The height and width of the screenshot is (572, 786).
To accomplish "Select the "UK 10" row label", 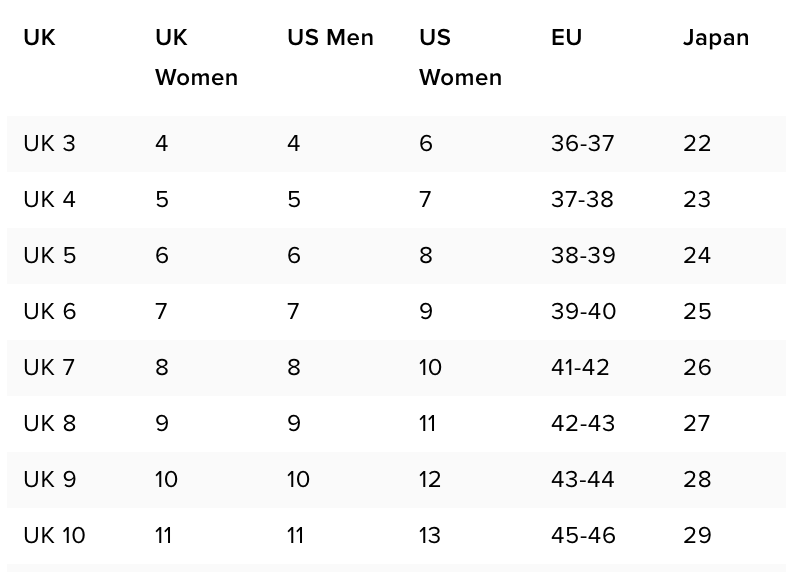I will (x=54, y=535).
